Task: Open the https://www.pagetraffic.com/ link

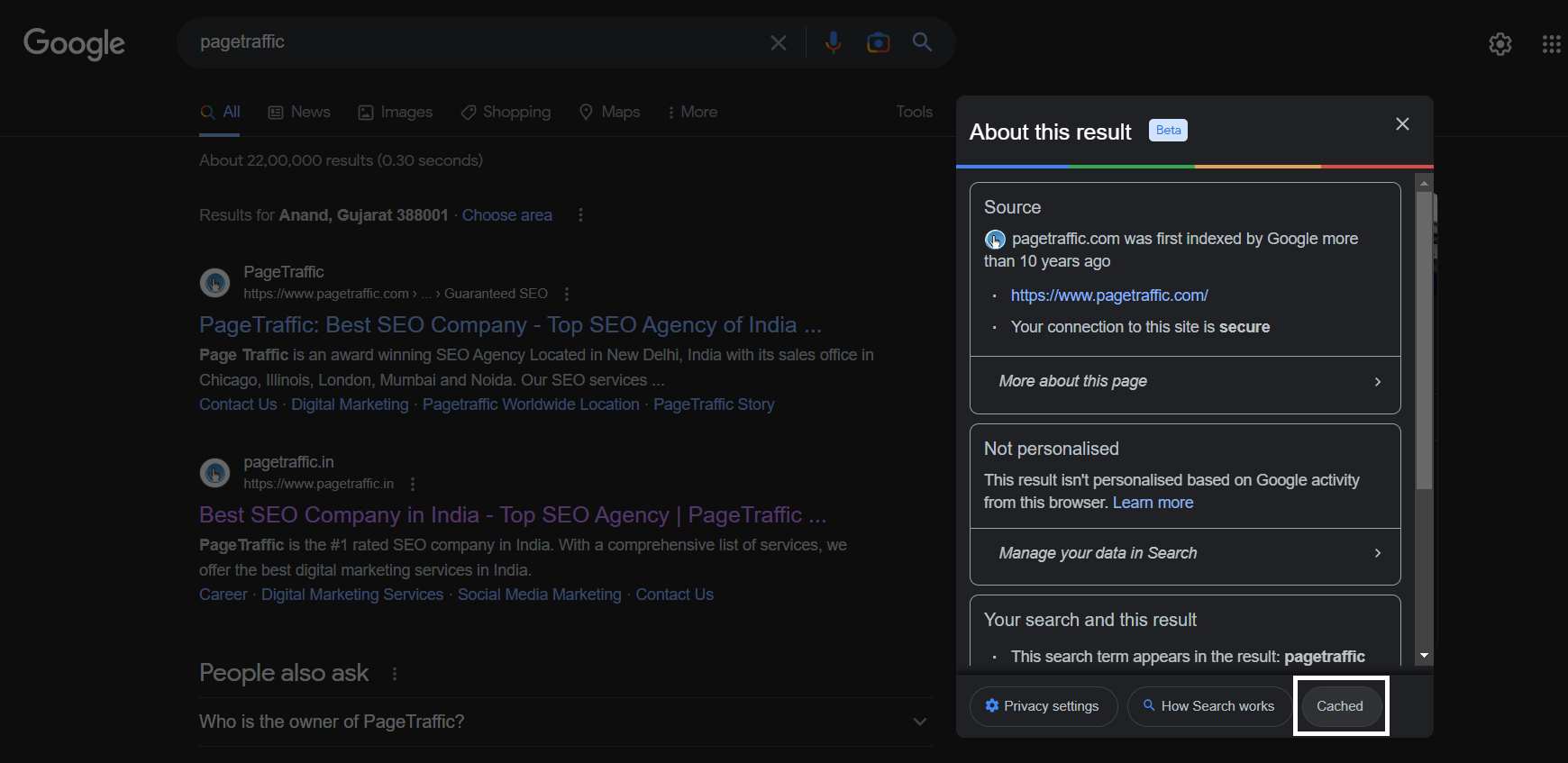Action: pos(1109,295)
